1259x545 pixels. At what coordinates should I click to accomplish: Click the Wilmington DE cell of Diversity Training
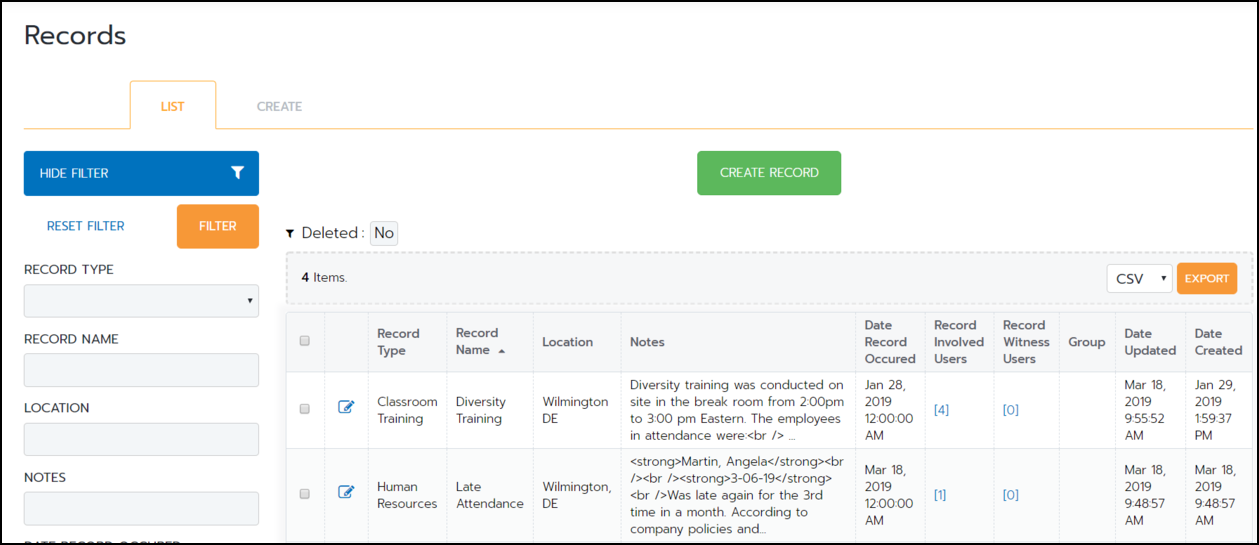[x=575, y=410]
